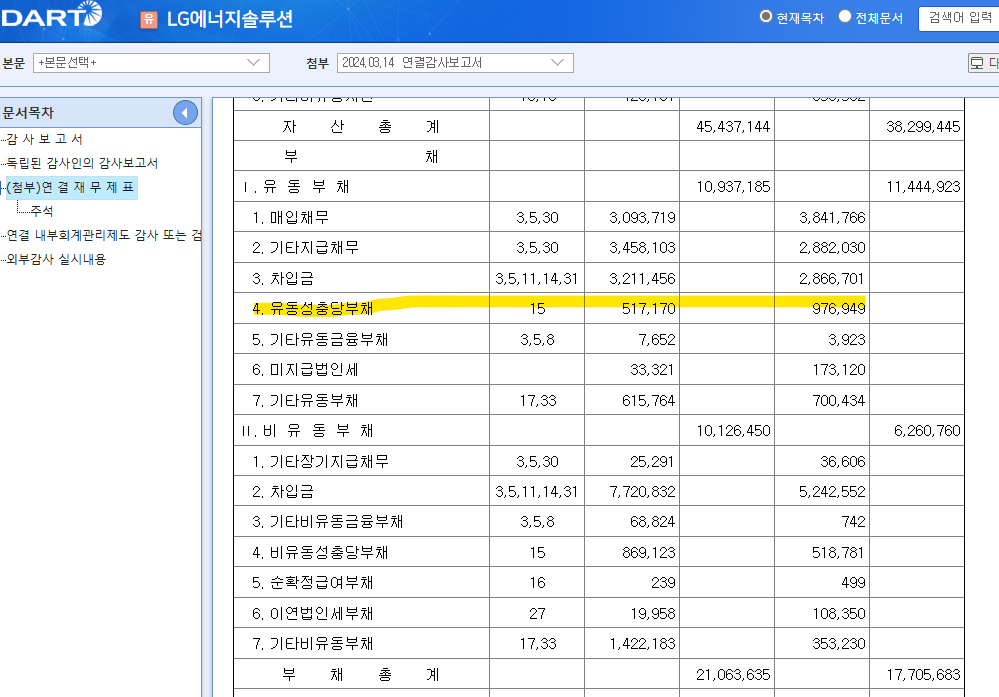The image size is (999, 697).
Task: Click the 7. 기타비유동부채 row label
Action: click(x=313, y=643)
